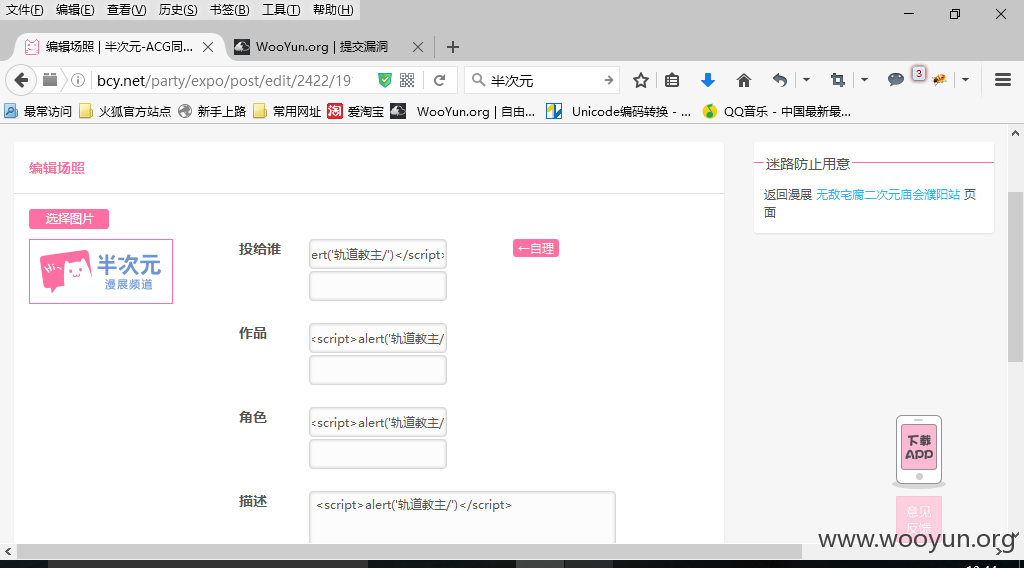Click the vertical scrollbar thumb

coord(1015,277)
